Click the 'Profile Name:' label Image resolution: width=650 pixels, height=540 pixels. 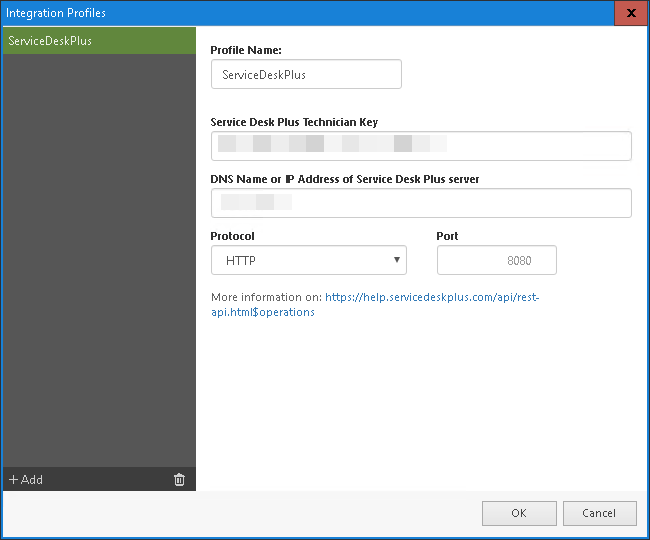246,50
